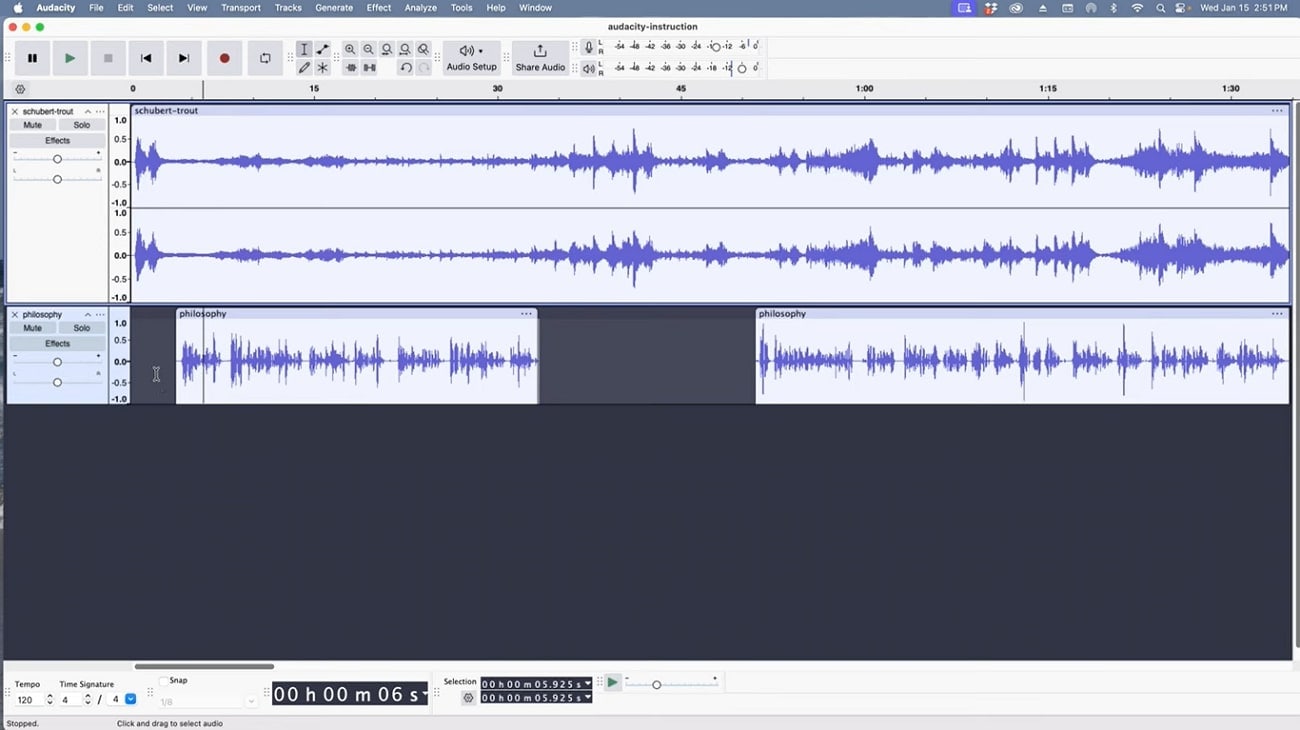Open Effects for the philosophy track
The image size is (1300, 730).
[57, 344]
